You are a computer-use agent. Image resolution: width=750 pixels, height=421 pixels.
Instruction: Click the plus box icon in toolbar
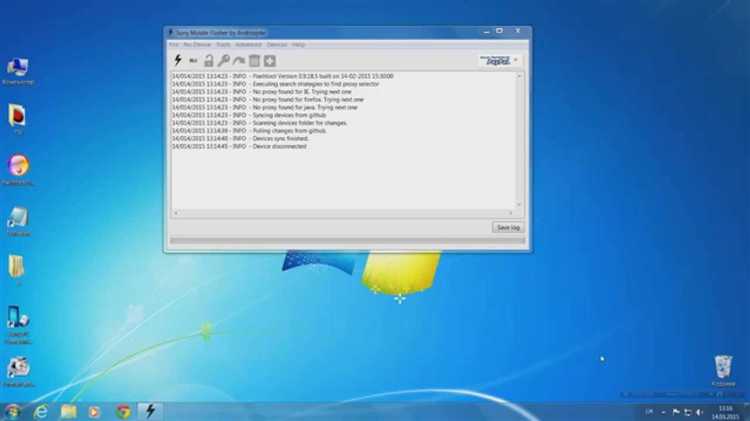tap(270, 61)
